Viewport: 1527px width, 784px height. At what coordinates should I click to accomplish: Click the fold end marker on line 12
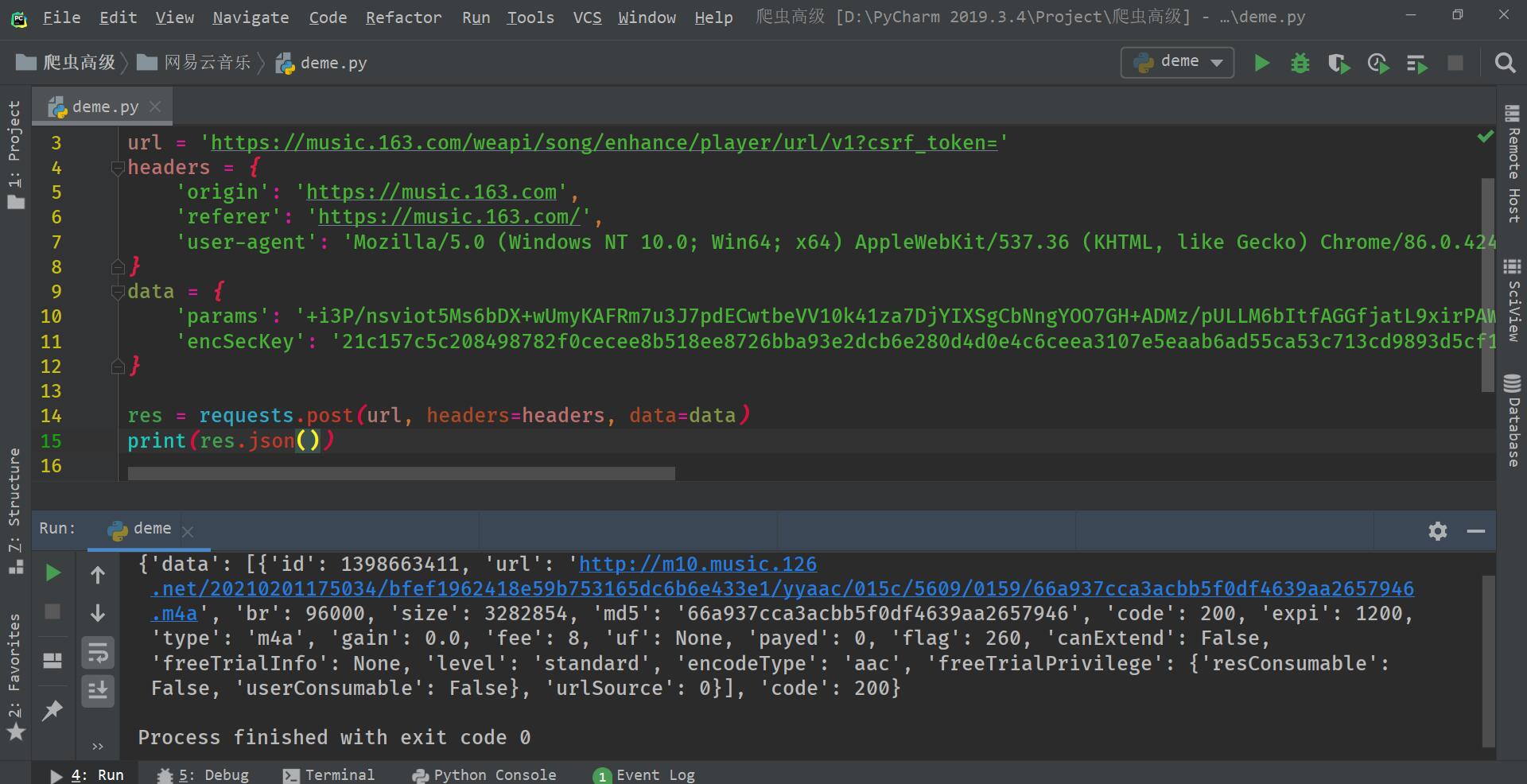point(118,366)
